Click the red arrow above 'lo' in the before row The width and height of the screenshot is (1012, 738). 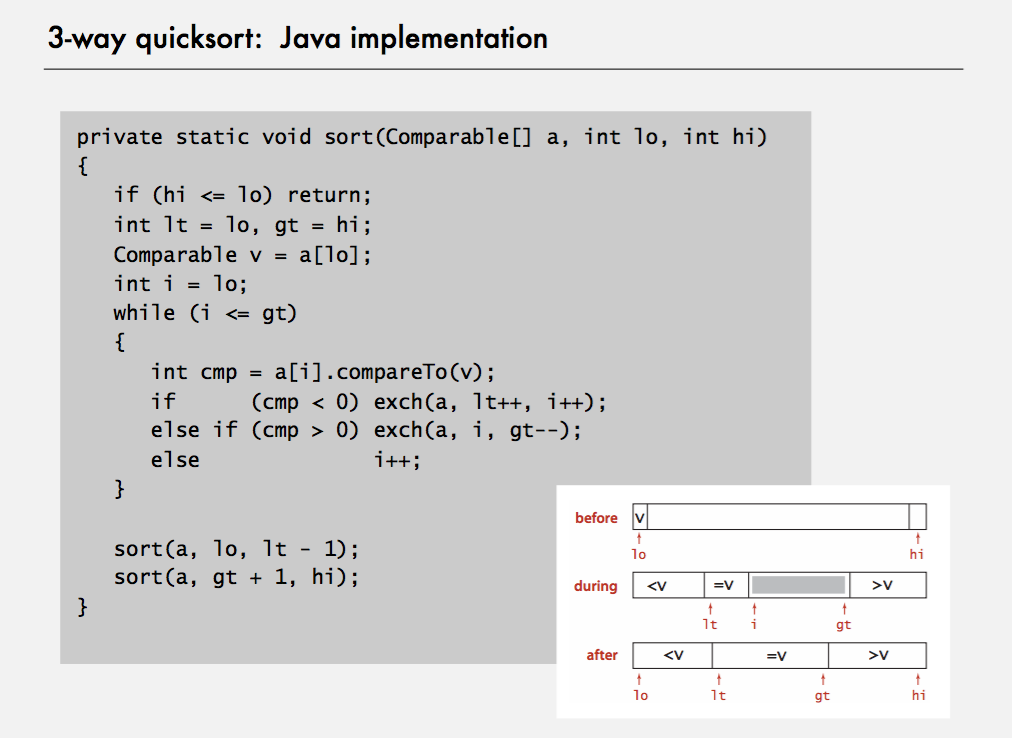(639, 538)
